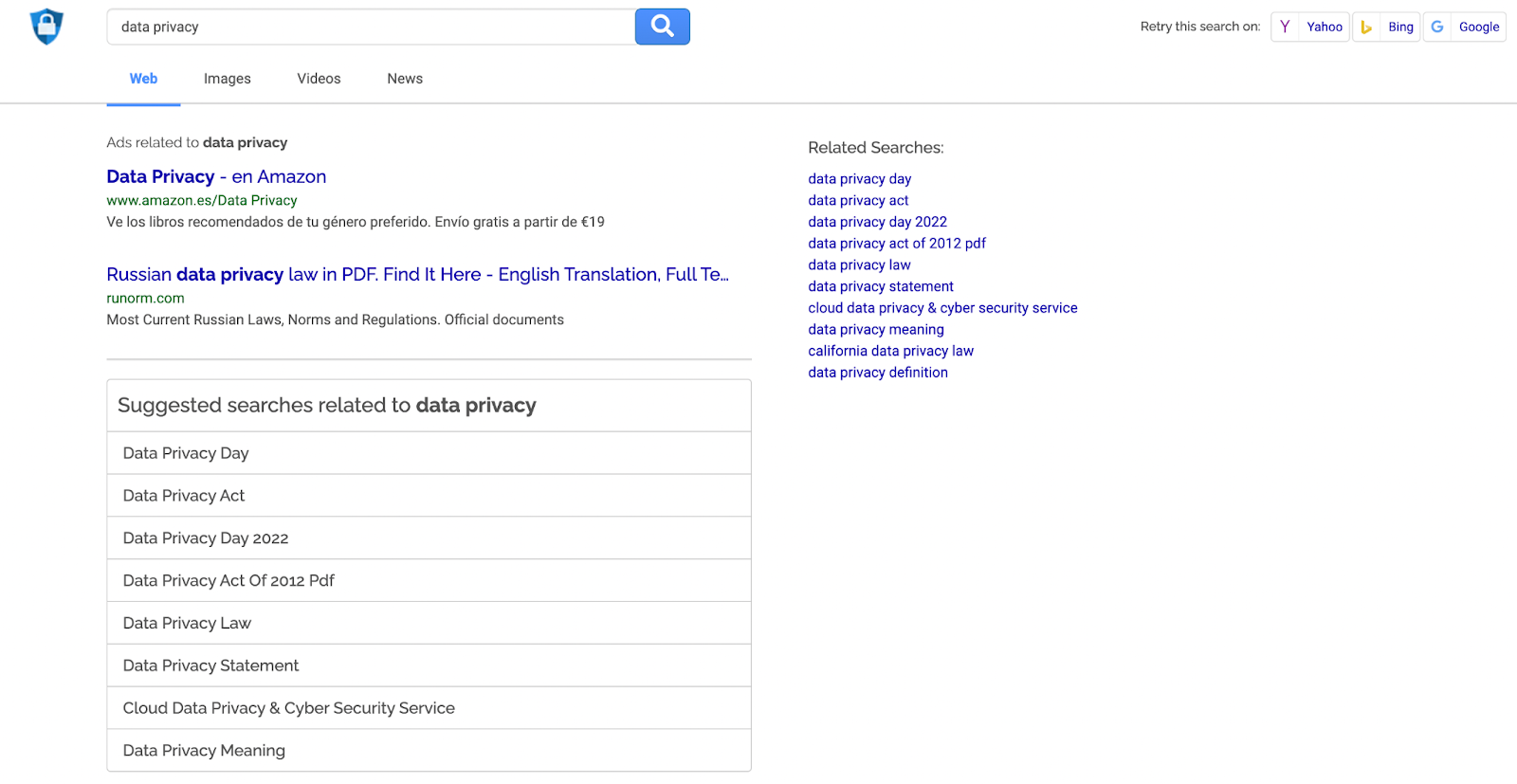
Task: Retry this search on Yahoo
Action: tap(1310, 27)
